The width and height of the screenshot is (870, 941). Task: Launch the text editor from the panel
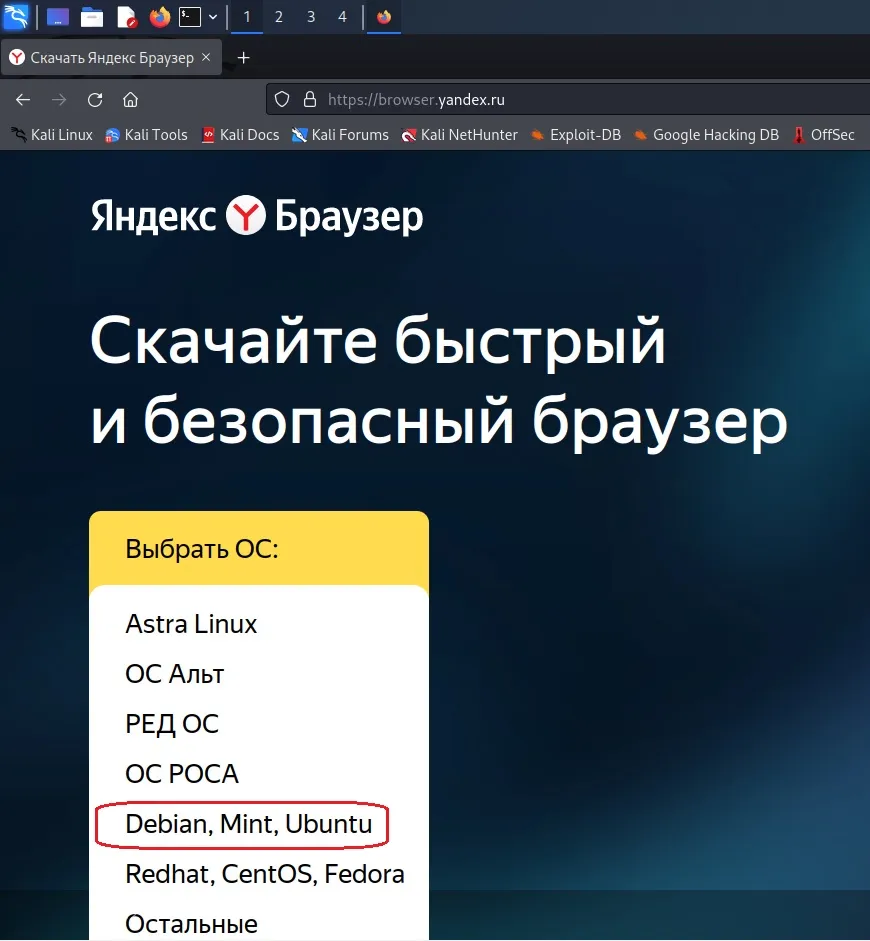(126, 17)
